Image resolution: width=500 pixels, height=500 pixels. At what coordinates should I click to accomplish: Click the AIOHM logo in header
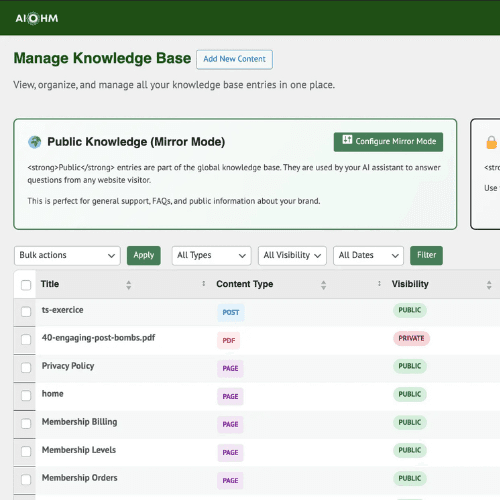[37, 18]
